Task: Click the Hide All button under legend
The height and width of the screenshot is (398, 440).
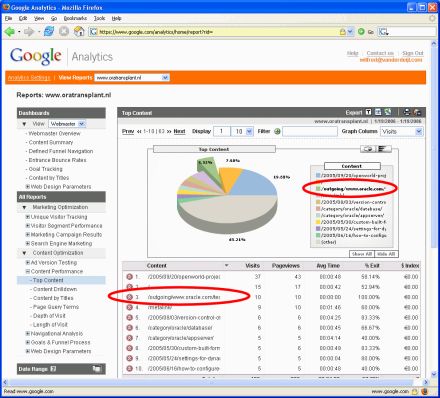Action: [x=386, y=254]
